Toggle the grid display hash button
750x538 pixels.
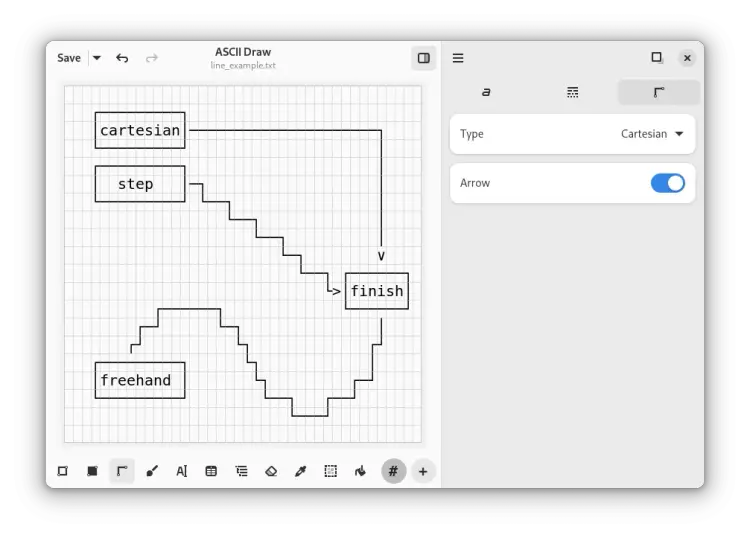point(393,471)
